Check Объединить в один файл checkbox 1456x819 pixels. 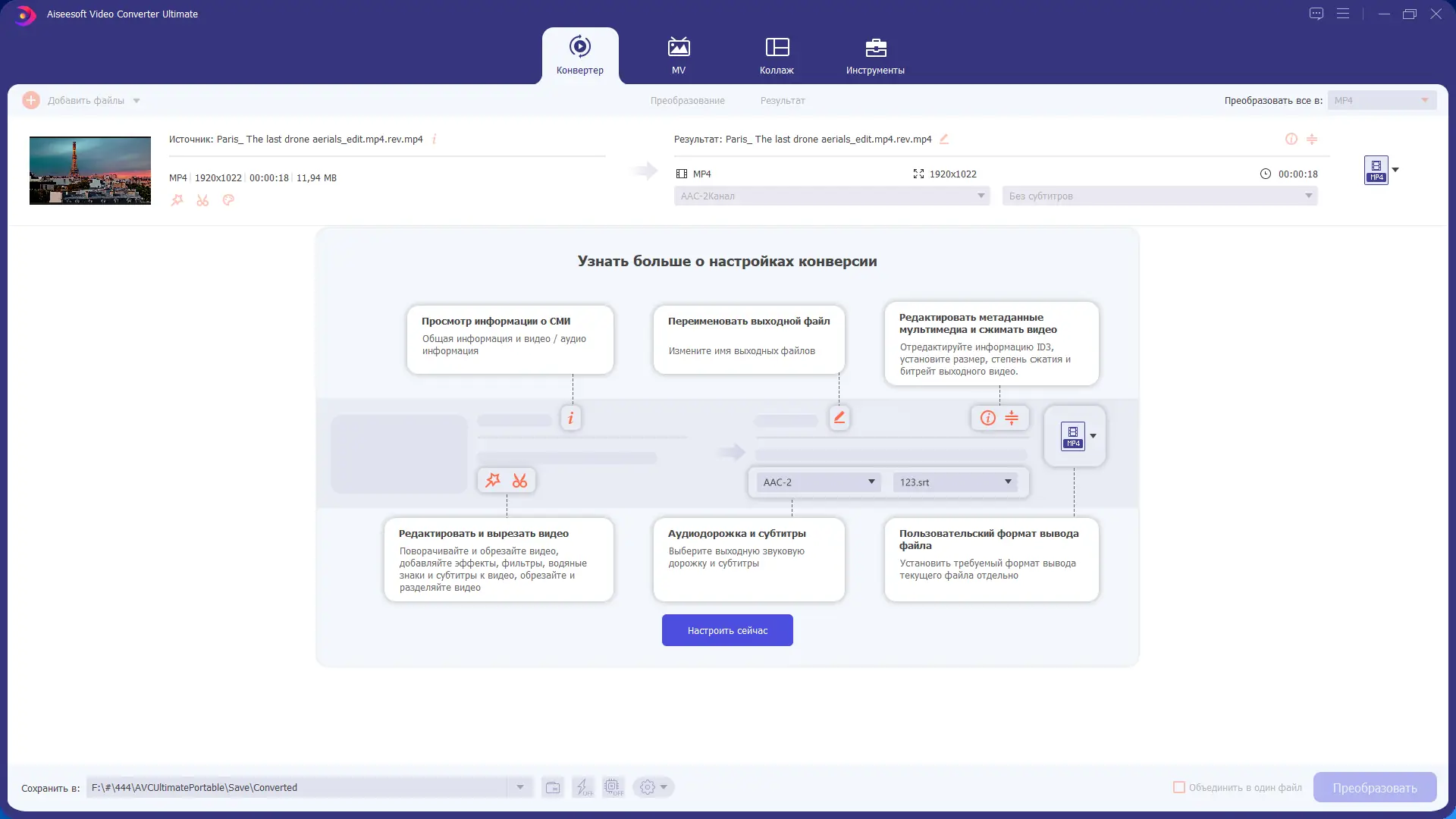coord(1179,787)
